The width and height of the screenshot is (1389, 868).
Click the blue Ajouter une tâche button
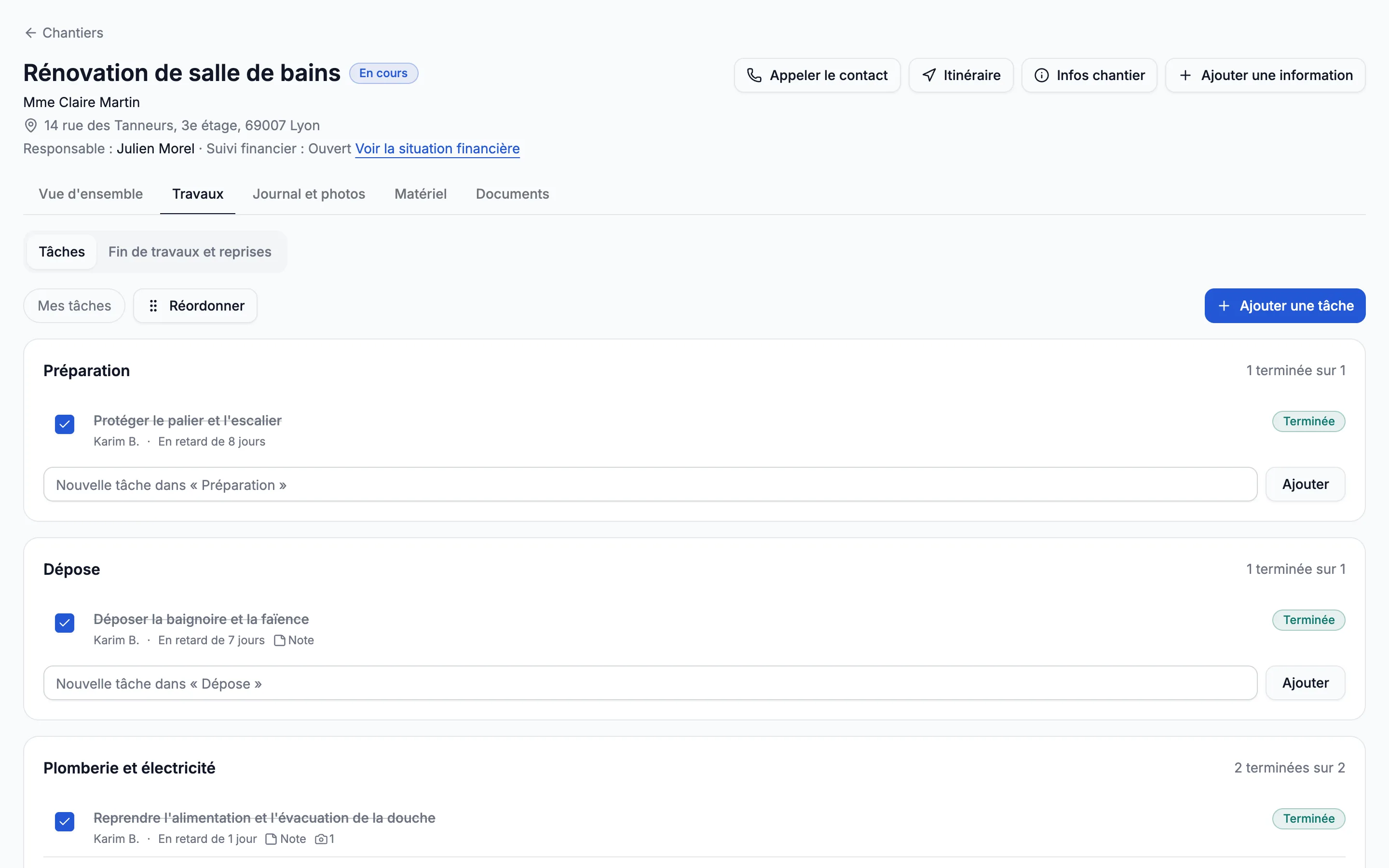(1284, 306)
